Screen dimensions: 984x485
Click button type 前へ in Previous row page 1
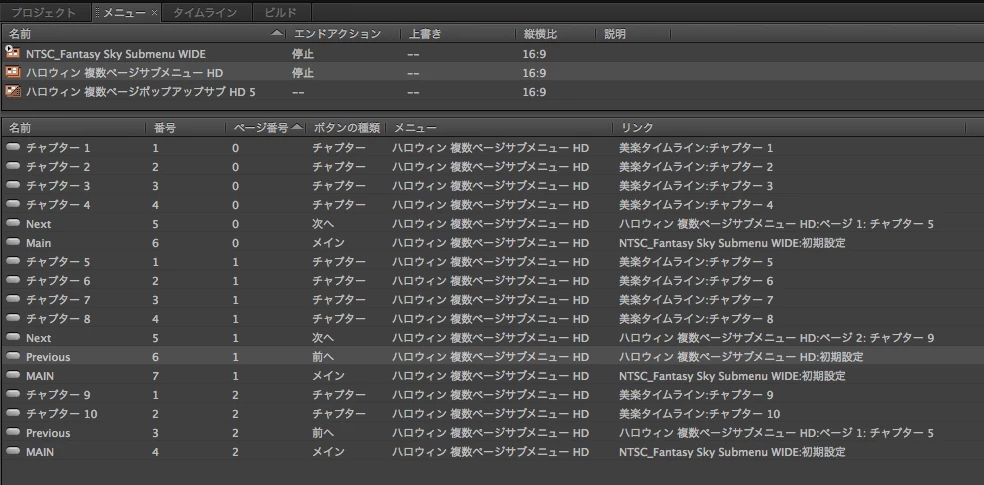(323, 357)
